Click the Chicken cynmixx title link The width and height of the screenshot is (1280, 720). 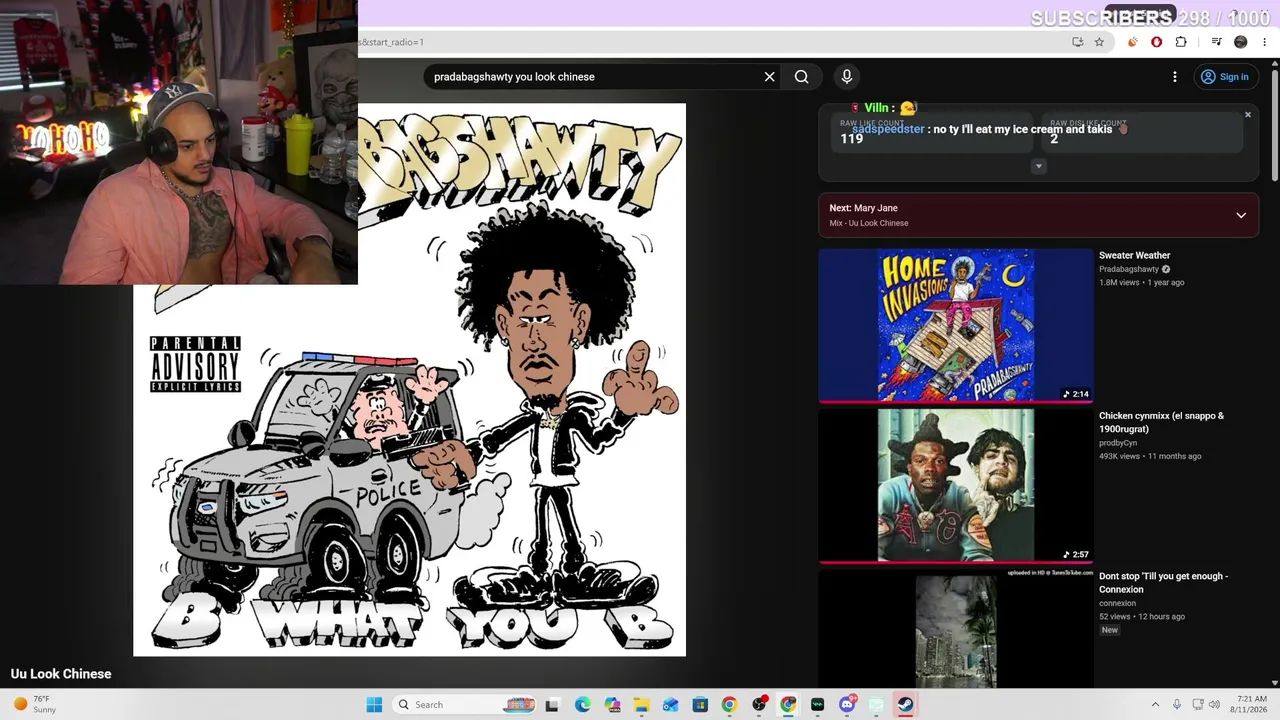tap(1161, 423)
